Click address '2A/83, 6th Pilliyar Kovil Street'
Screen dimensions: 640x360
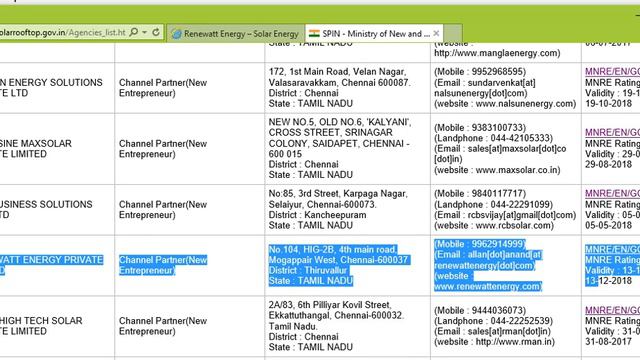(330, 305)
